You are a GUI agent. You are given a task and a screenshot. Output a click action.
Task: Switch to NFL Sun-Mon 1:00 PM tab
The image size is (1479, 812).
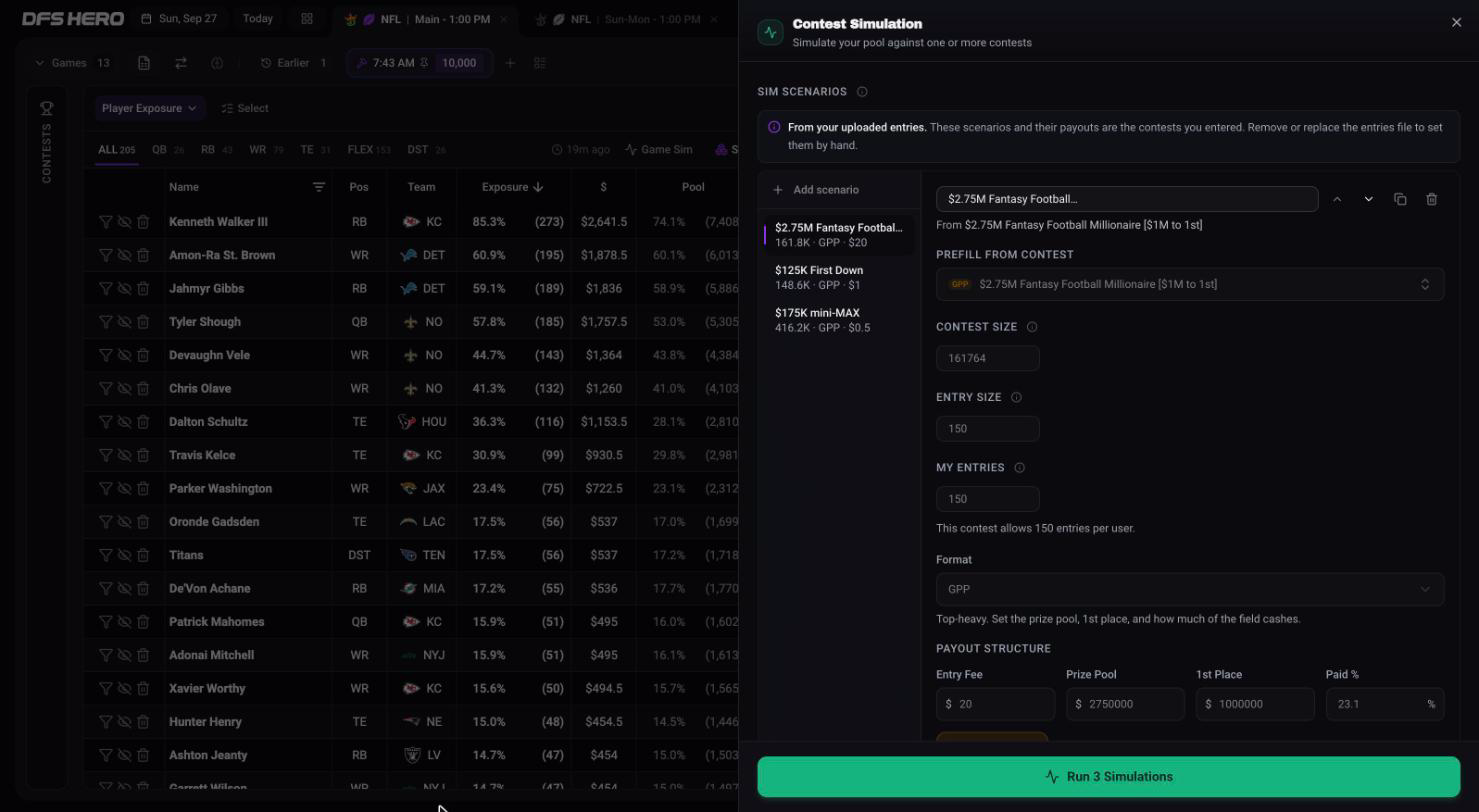[x=627, y=20]
